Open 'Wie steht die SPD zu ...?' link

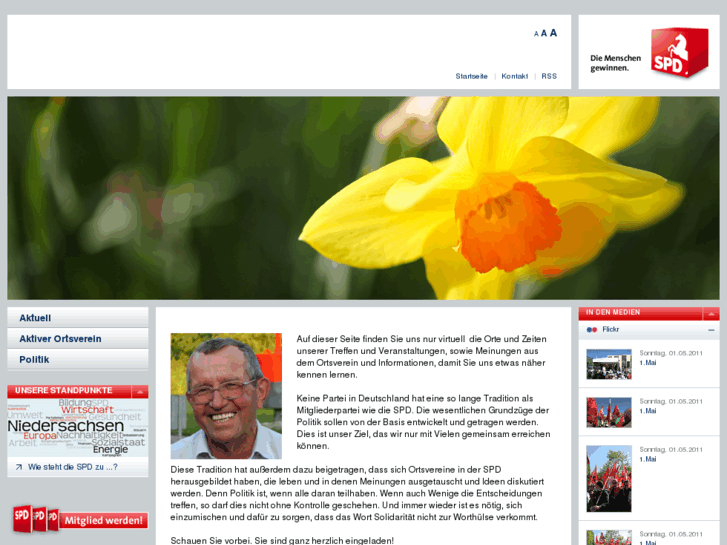point(72,467)
